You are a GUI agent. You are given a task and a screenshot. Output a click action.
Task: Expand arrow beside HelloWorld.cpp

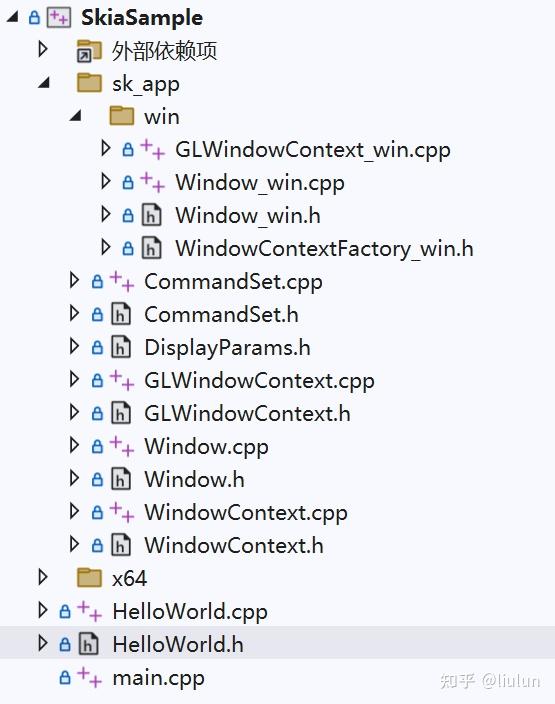43,611
